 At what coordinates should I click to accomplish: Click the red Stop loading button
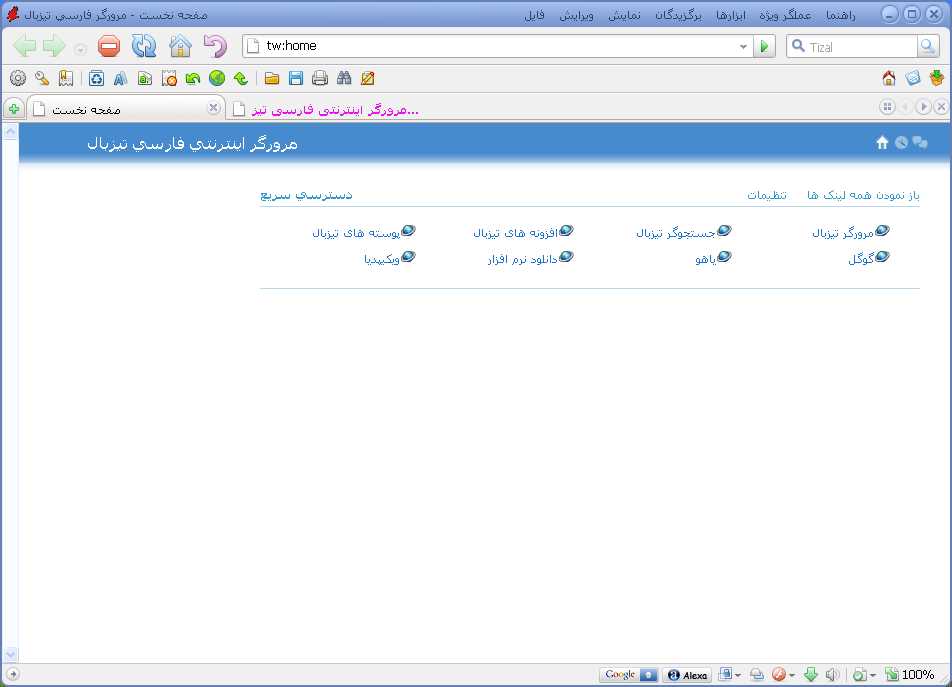pos(109,46)
